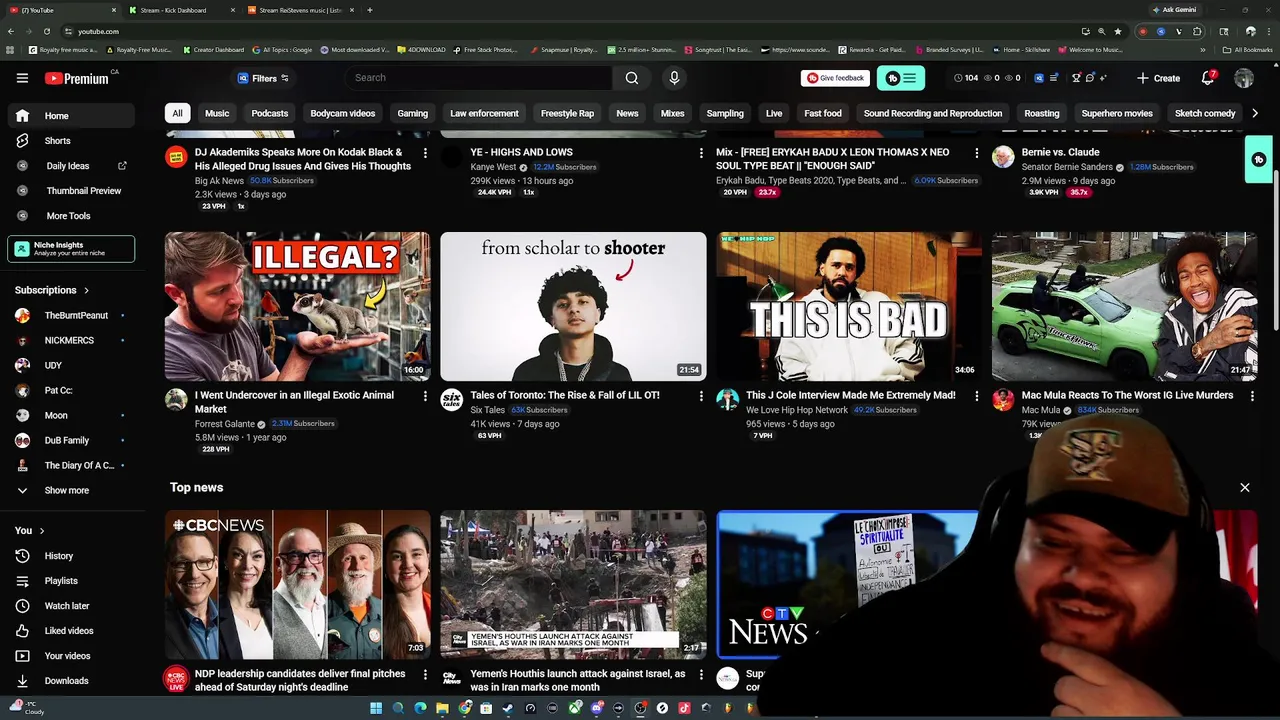Expand the You section header

coord(29,531)
